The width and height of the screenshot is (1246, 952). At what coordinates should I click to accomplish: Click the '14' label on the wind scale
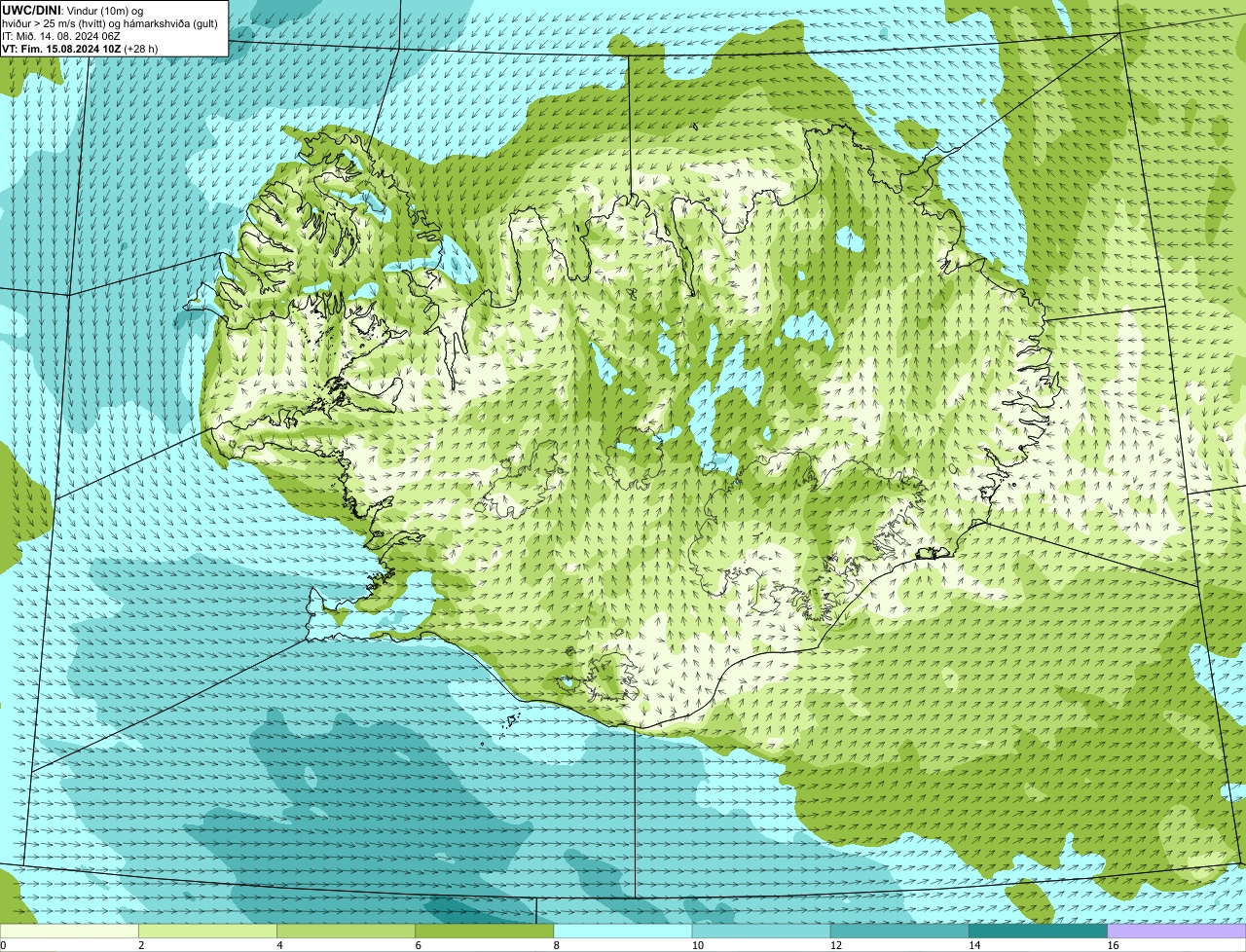[x=974, y=945]
